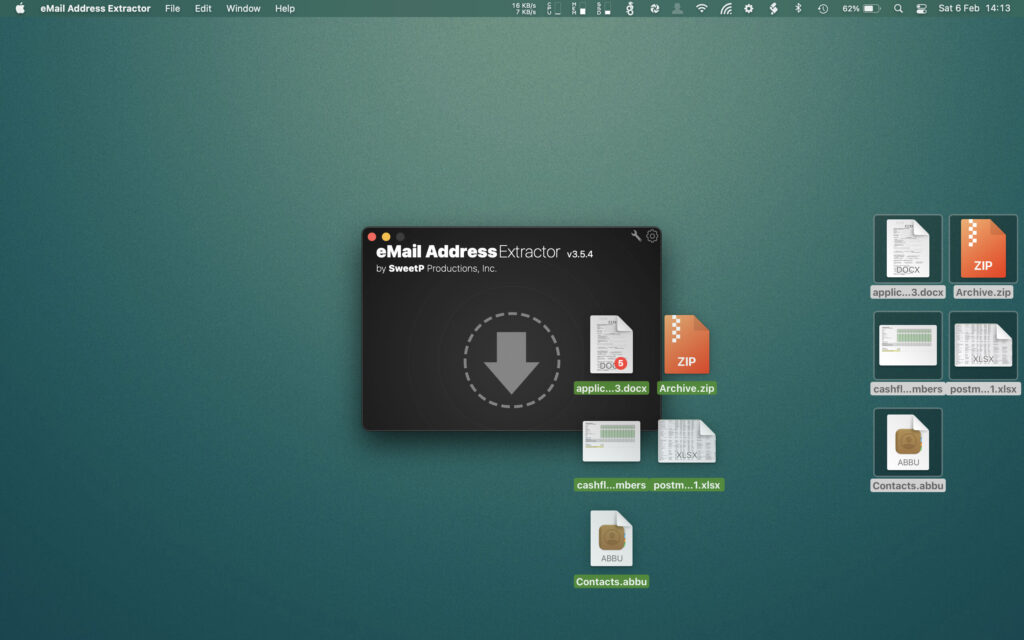Click the dashed-circle download drop zone
The image size is (1024, 640).
pos(512,360)
